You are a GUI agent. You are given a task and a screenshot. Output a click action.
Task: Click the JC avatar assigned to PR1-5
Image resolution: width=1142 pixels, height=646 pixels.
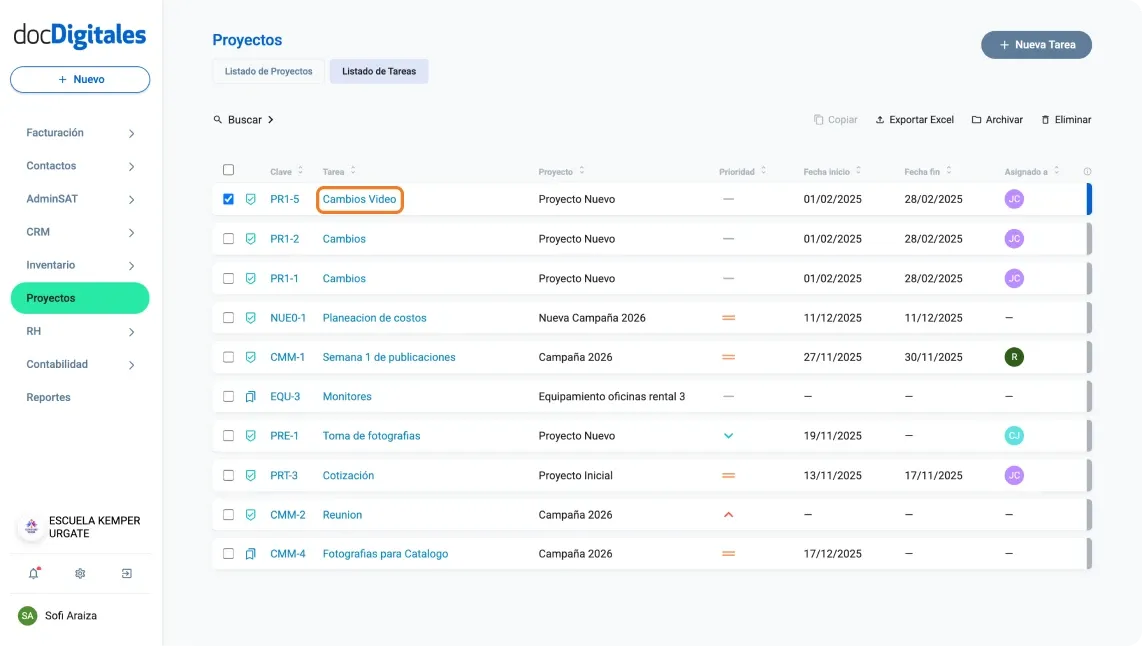tap(1014, 199)
